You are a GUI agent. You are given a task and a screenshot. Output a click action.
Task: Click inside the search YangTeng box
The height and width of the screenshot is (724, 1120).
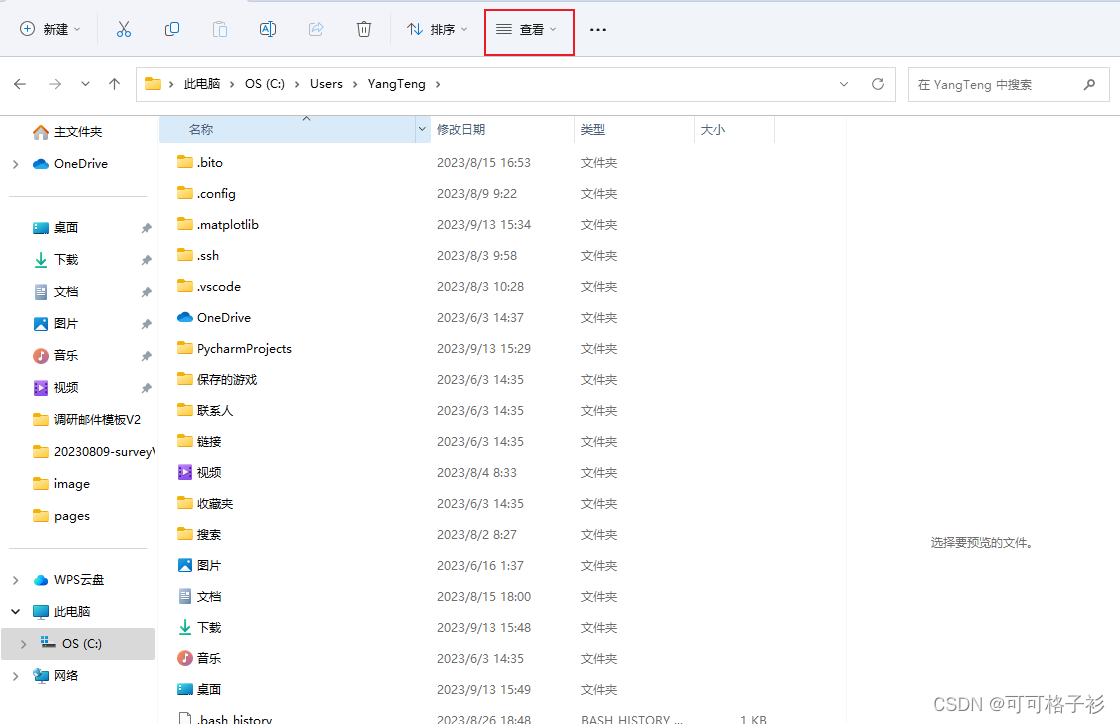click(990, 84)
